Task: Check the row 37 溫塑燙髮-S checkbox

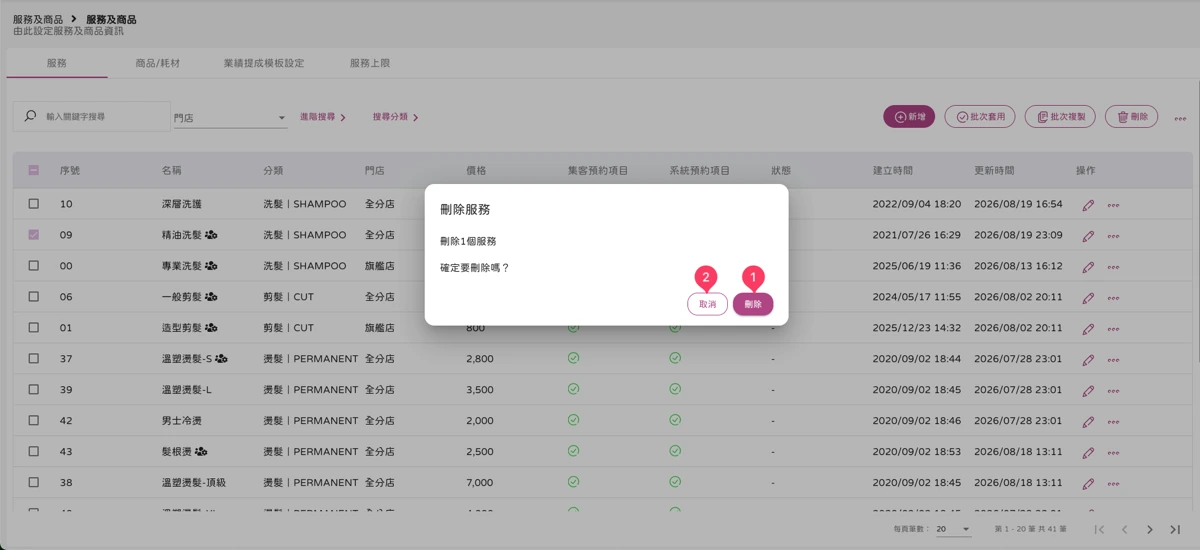Action: pyautogui.click(x=34, y=358)
